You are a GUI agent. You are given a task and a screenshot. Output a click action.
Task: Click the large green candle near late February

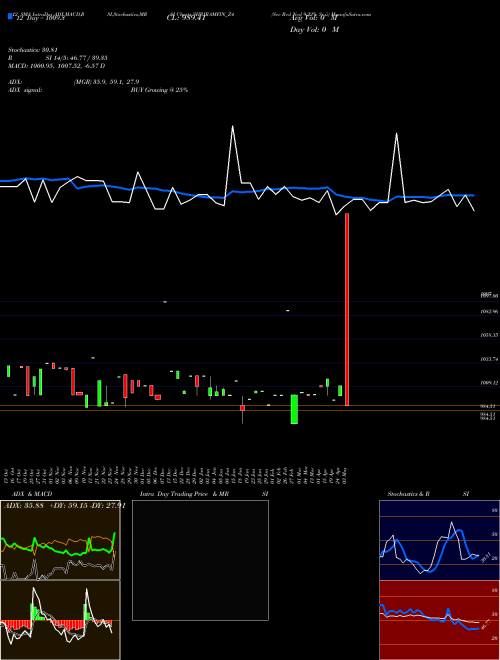coord(294,409)
